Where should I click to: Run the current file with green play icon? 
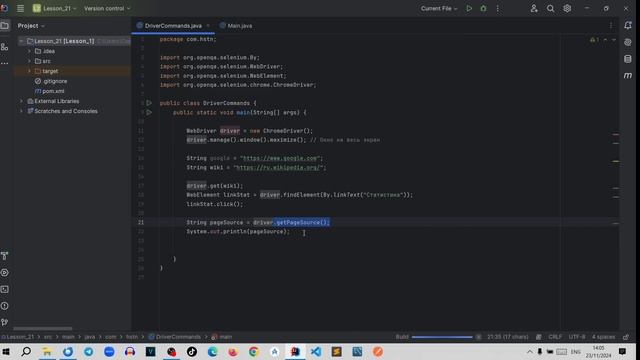(469, 8)
